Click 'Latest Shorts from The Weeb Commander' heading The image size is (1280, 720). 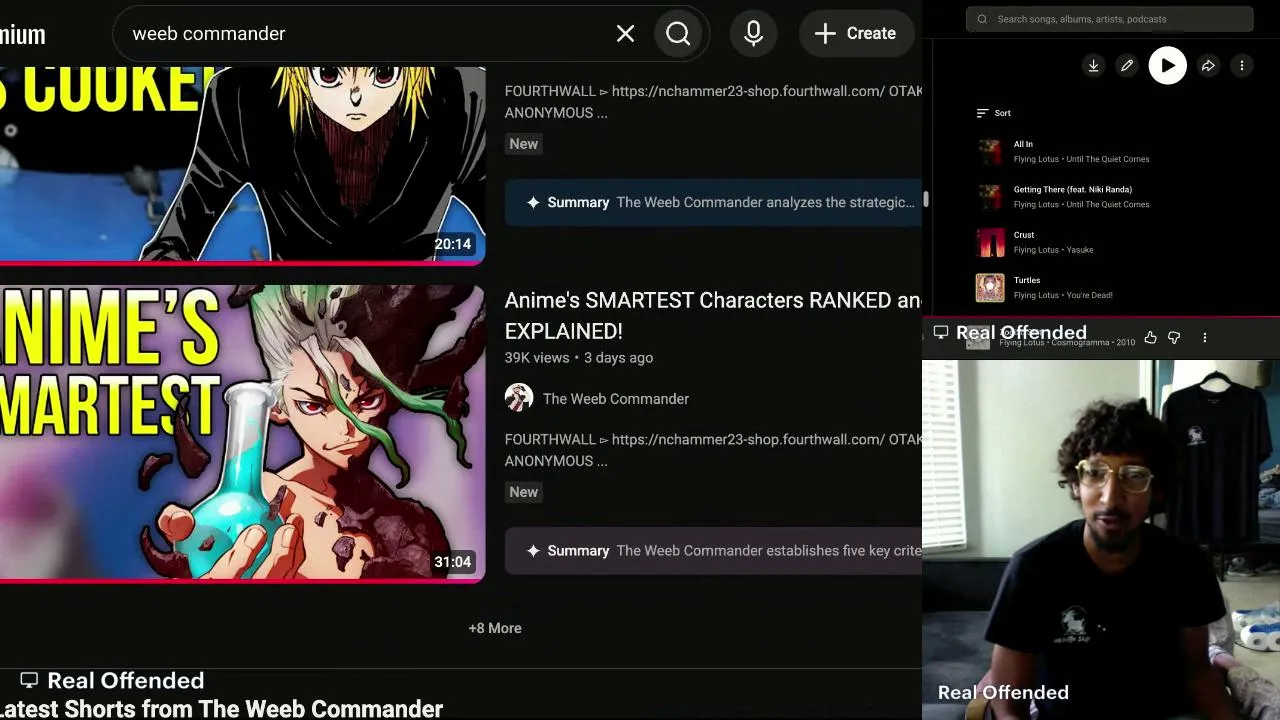[x=221, y=709]
